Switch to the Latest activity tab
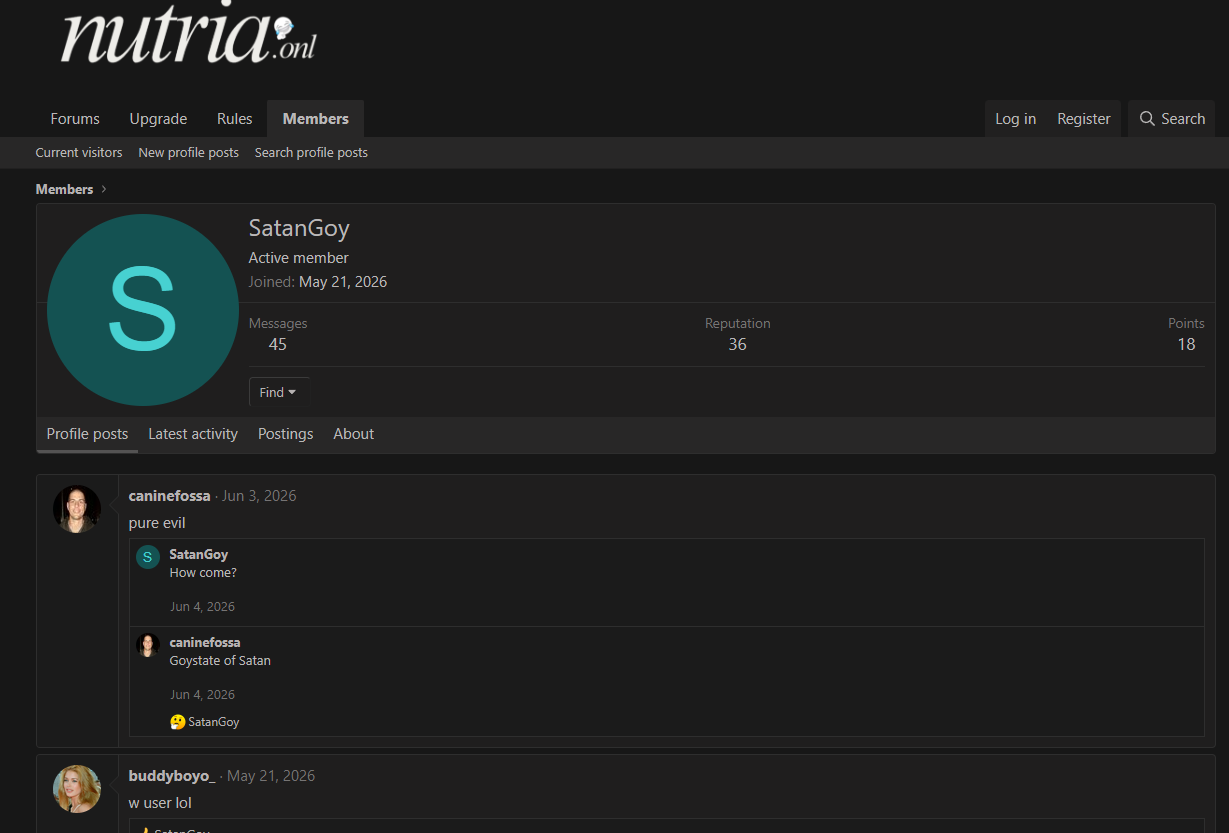This screenshot has height=833, width=1229. click(193, 434)
